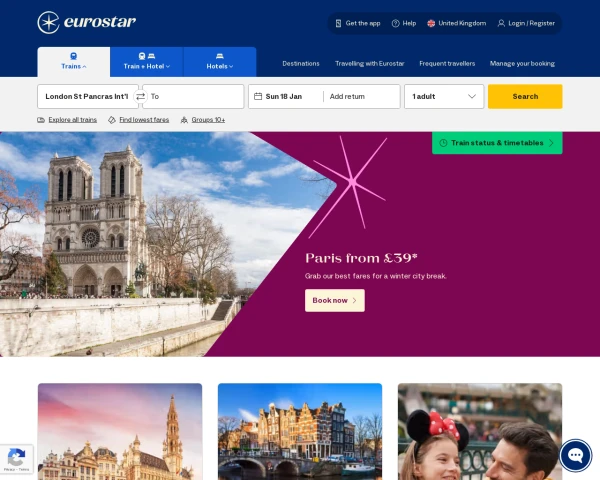
Task: Click the train icon on Trains tab
Action: [x=73, y=56]
